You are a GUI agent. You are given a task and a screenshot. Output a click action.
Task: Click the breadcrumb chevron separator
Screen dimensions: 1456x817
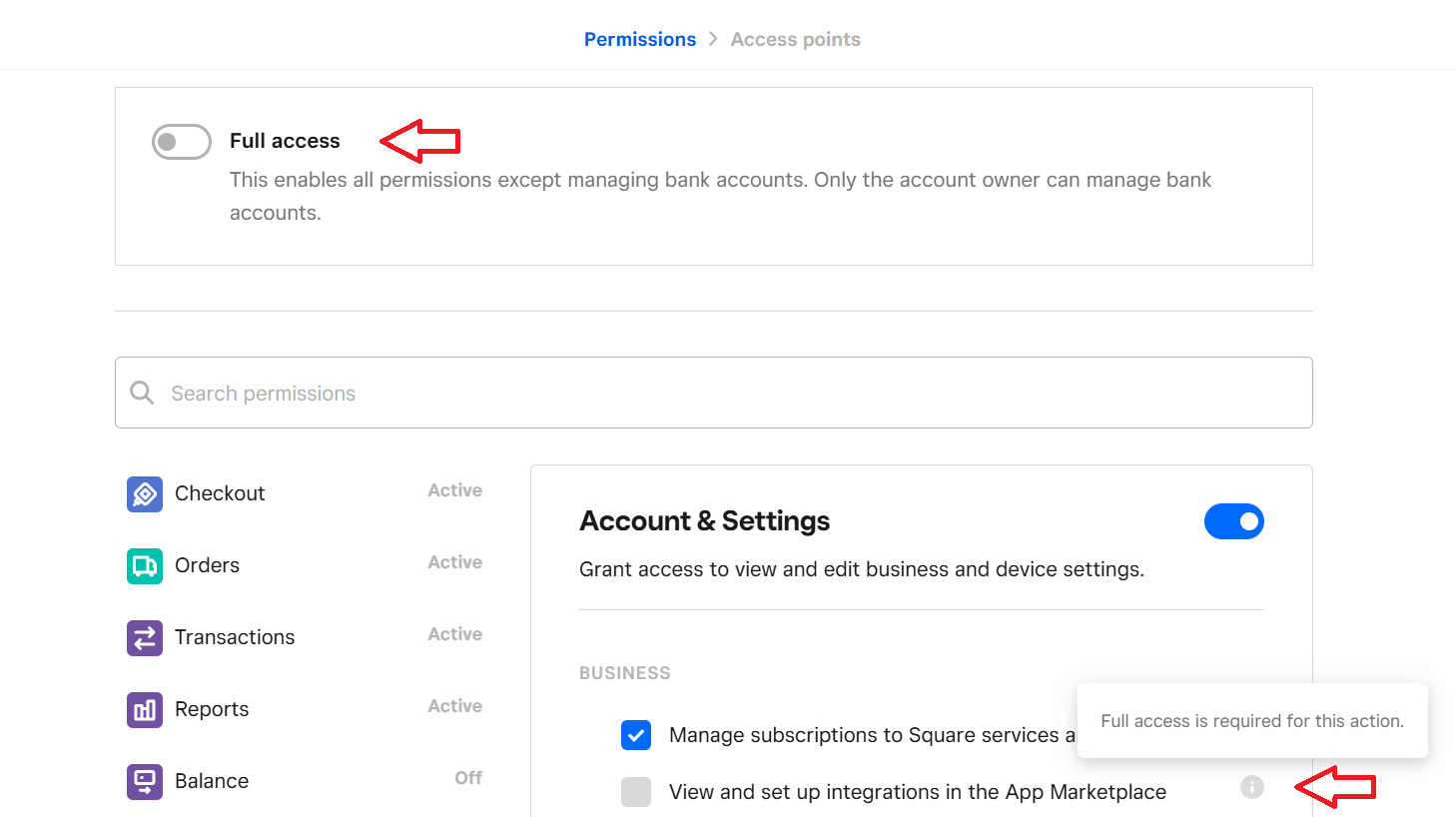point(713,39)
